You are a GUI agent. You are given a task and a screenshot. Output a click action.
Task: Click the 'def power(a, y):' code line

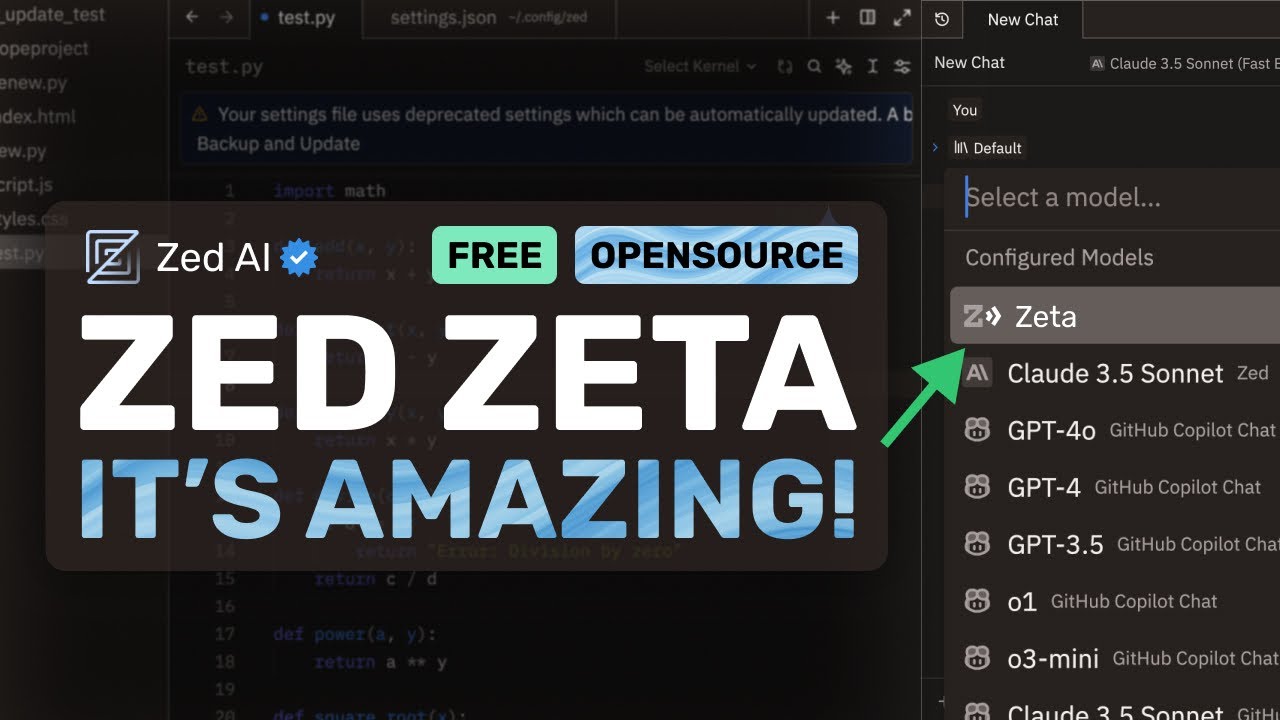point(355,634)
